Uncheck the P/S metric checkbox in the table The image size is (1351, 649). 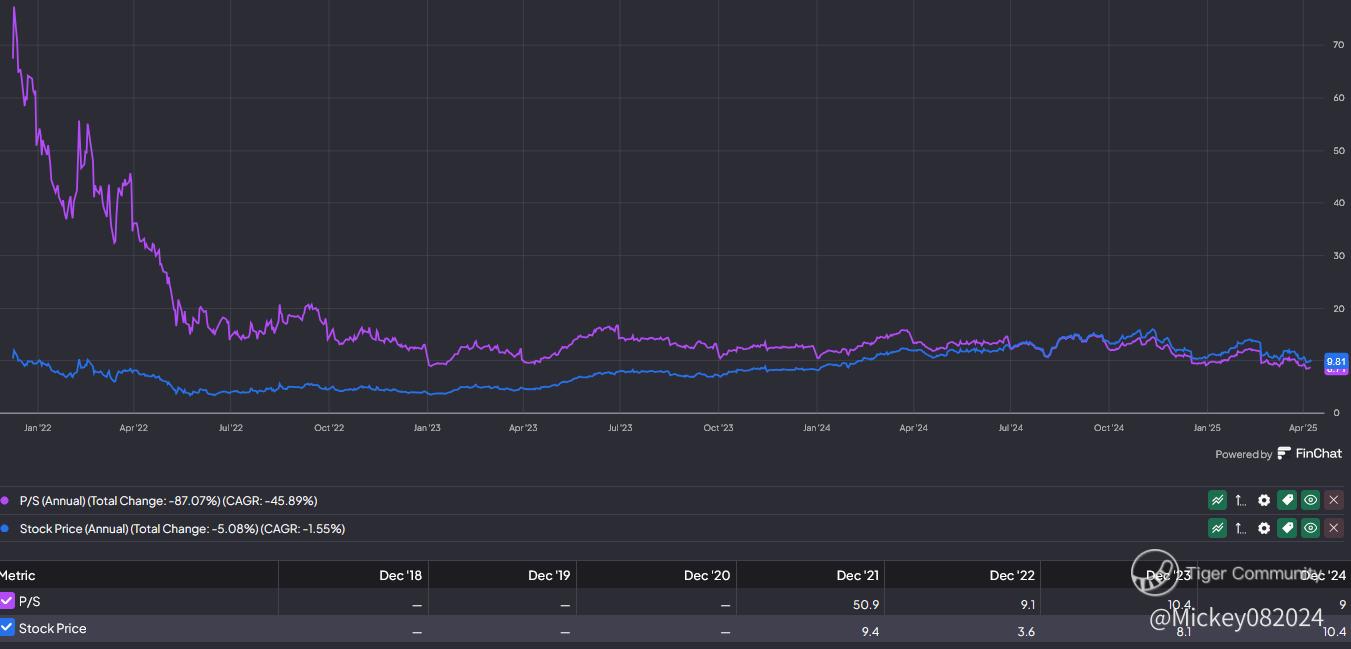7,601
